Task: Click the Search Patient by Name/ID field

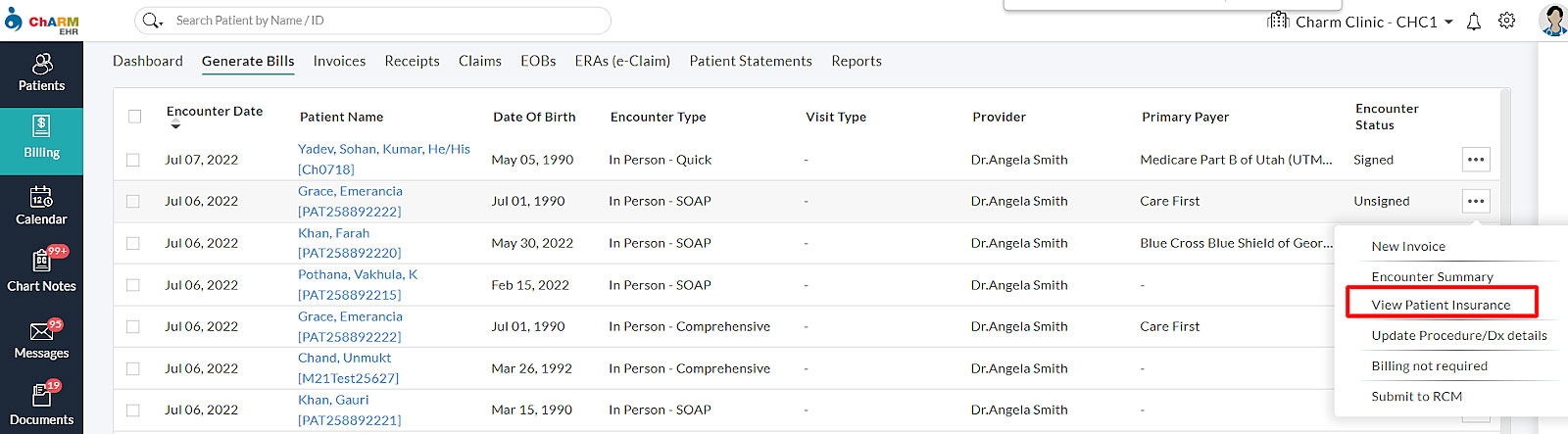Action: point(387,21)
